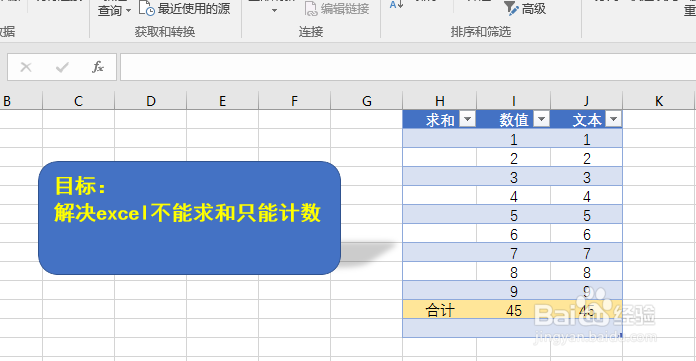Open the 数值 column filter dropdown
Viewport: 696px width, 361px height.
coord(541,119)
